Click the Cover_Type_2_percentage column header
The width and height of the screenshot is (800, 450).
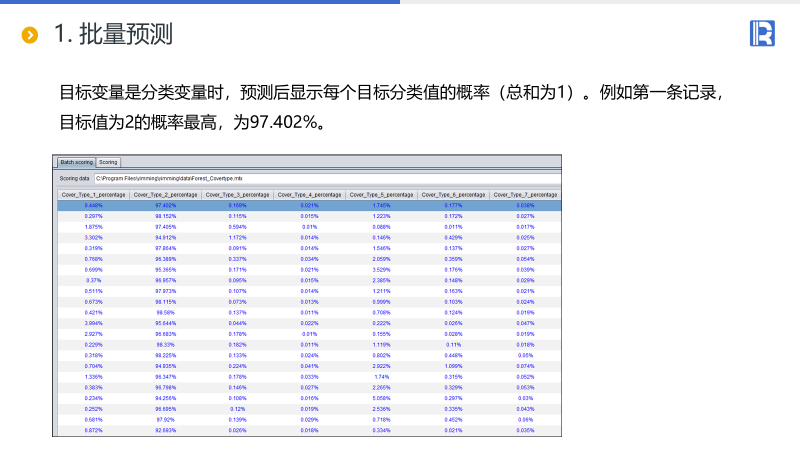point(165,194)
